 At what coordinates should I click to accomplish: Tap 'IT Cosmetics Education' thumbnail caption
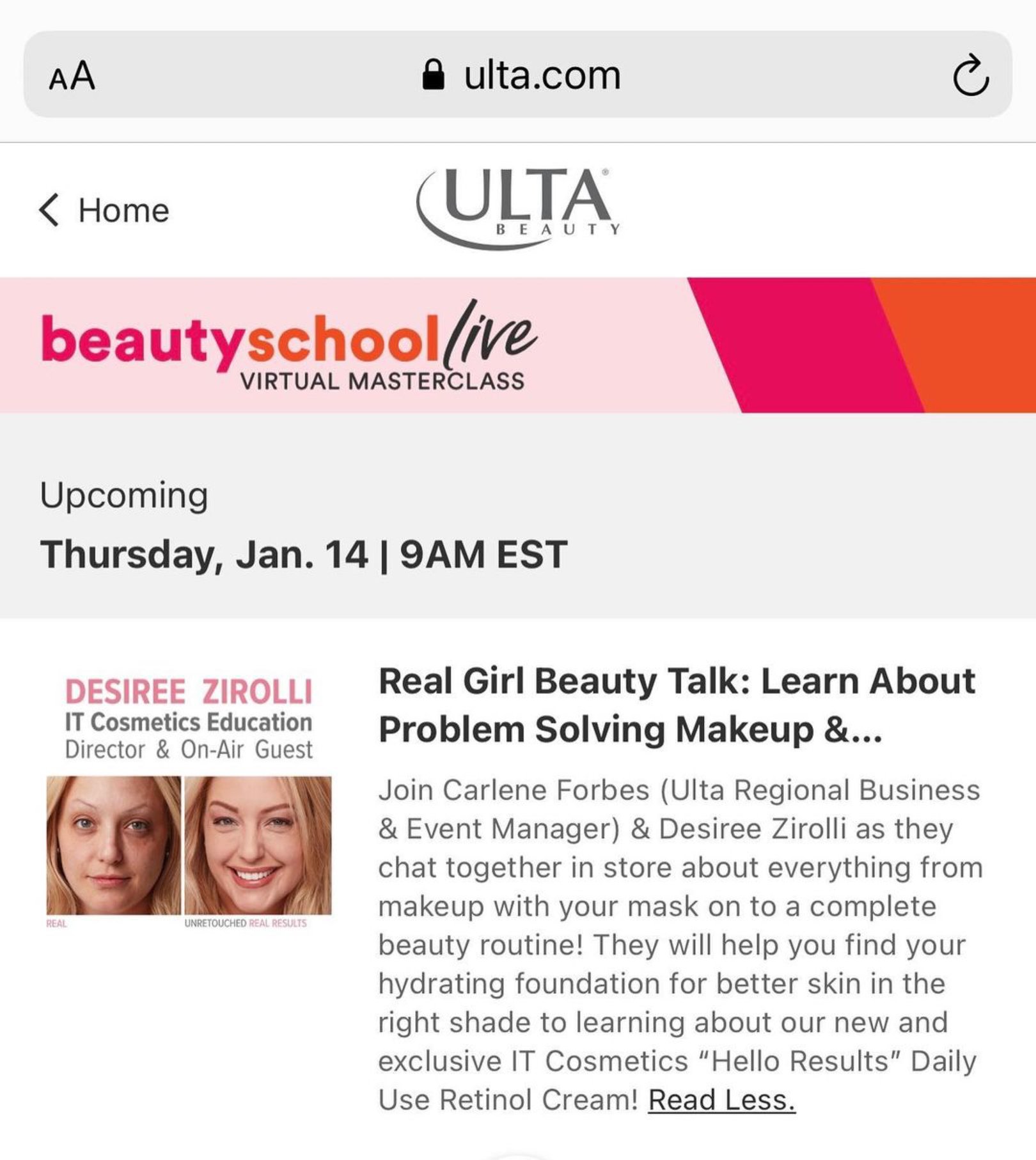pos(189,722)
